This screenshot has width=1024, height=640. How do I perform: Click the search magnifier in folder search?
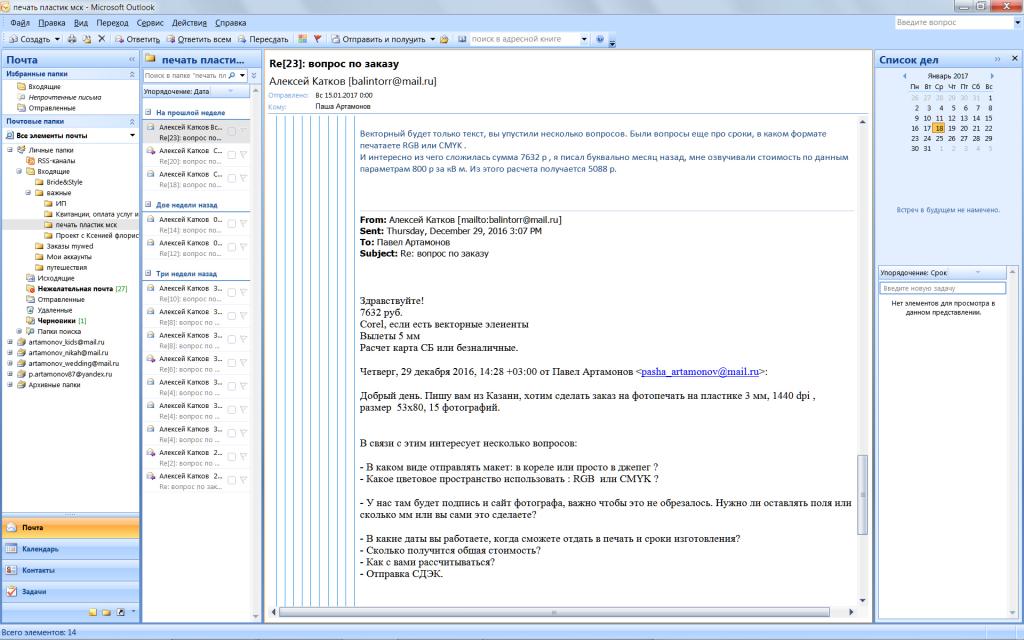point(232,76)
